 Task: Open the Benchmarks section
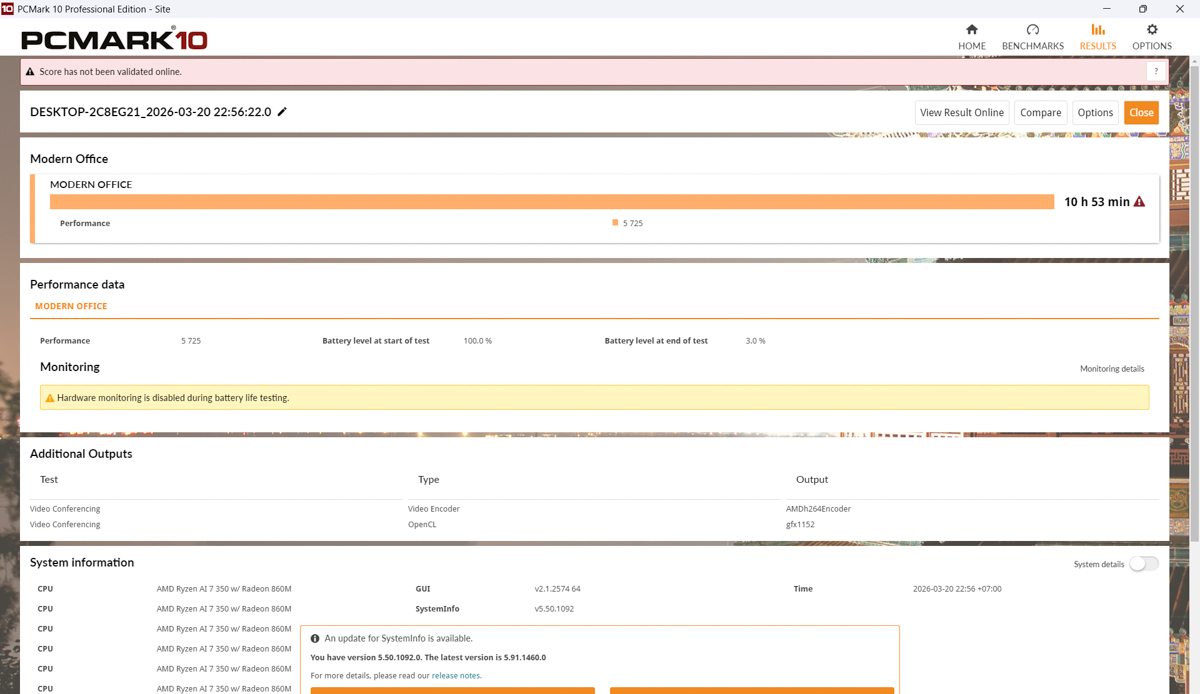(x=1032, y=37)
